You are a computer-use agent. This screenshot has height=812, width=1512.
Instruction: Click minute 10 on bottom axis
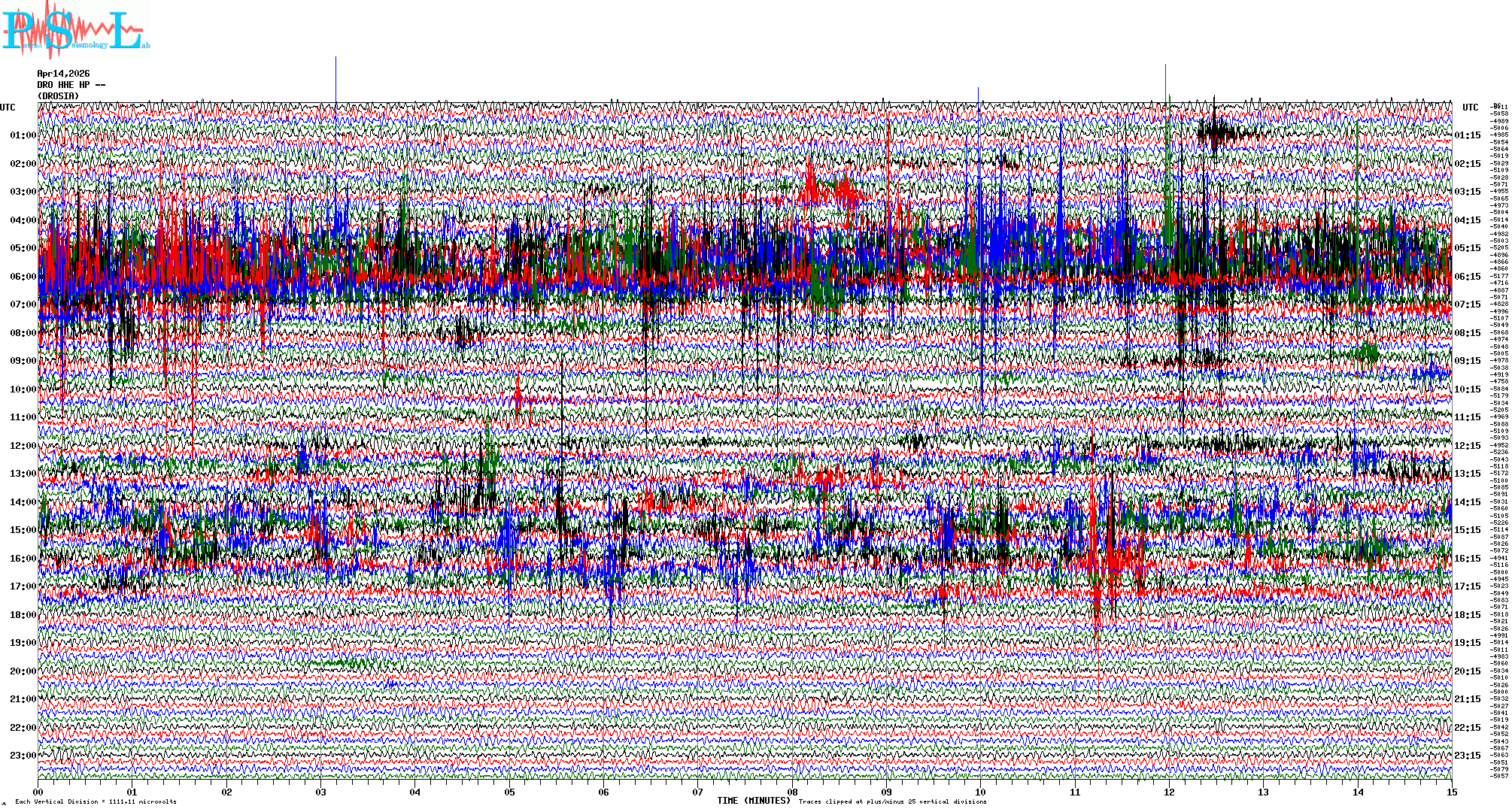(980, 792)
